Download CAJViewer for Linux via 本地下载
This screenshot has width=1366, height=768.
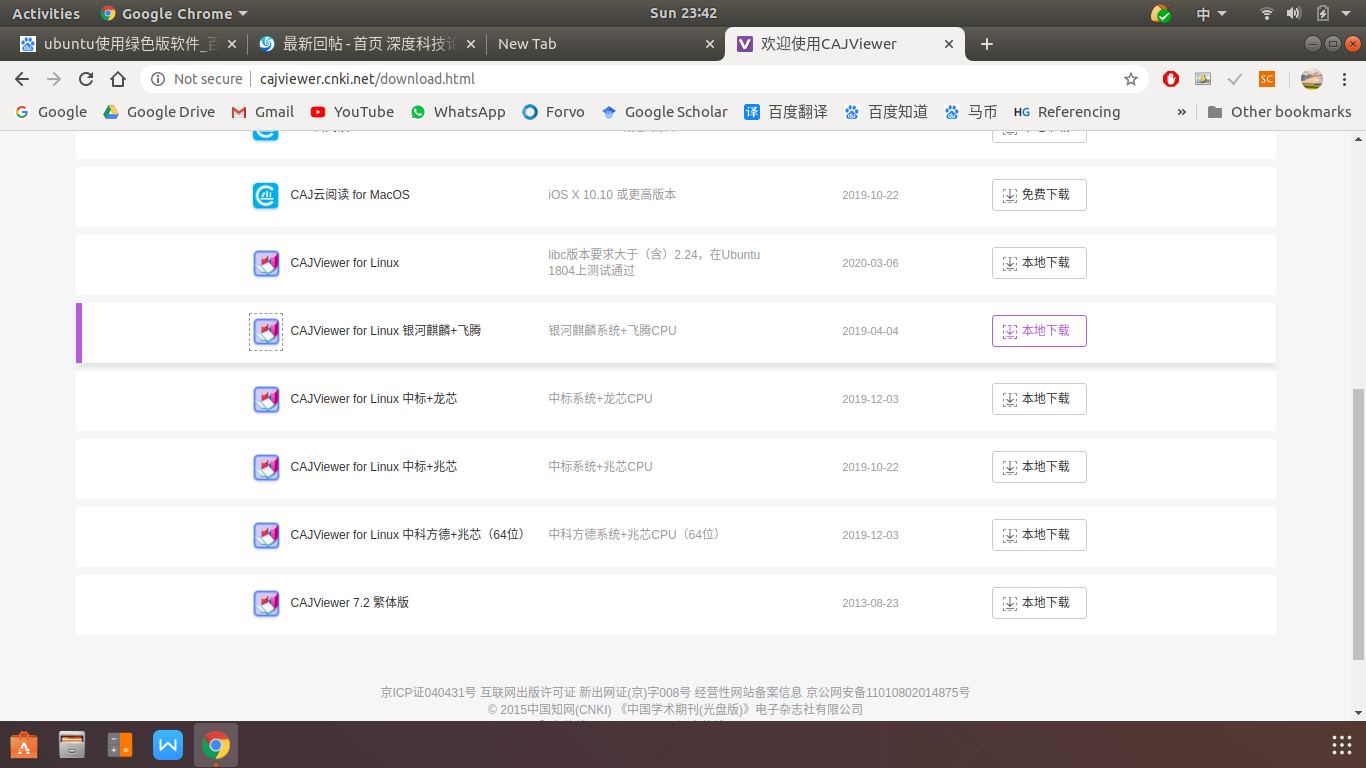click(1039, 263)
